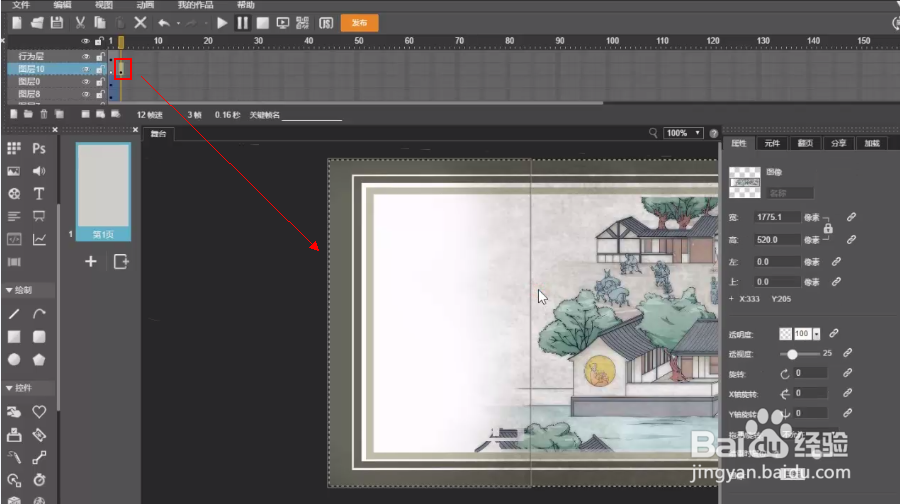Open the 视图 menu
The height and width of the screenshot is (504, 900).
click(x=103, y=5)
